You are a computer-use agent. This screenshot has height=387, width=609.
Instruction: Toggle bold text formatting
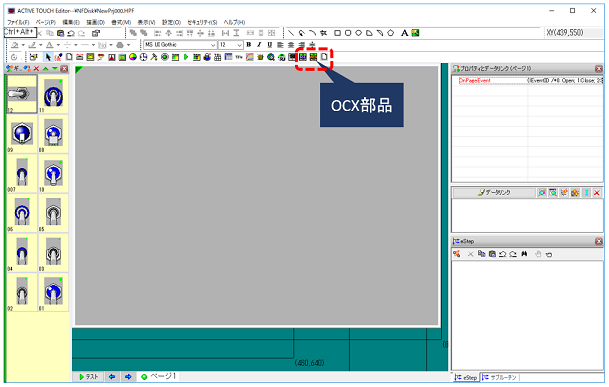[x=249, y=45]
